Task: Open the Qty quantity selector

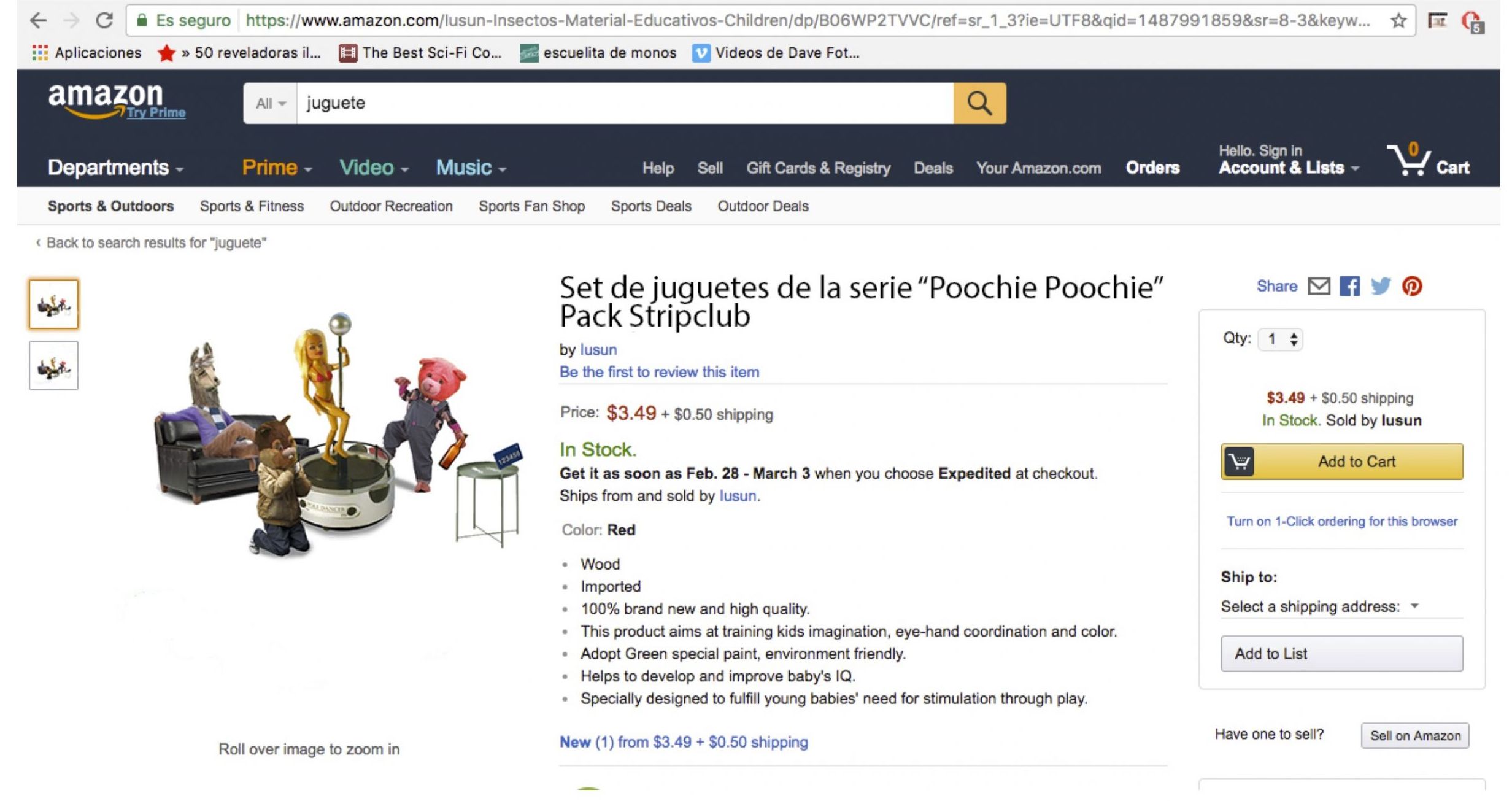Action: click(1280, 339)
